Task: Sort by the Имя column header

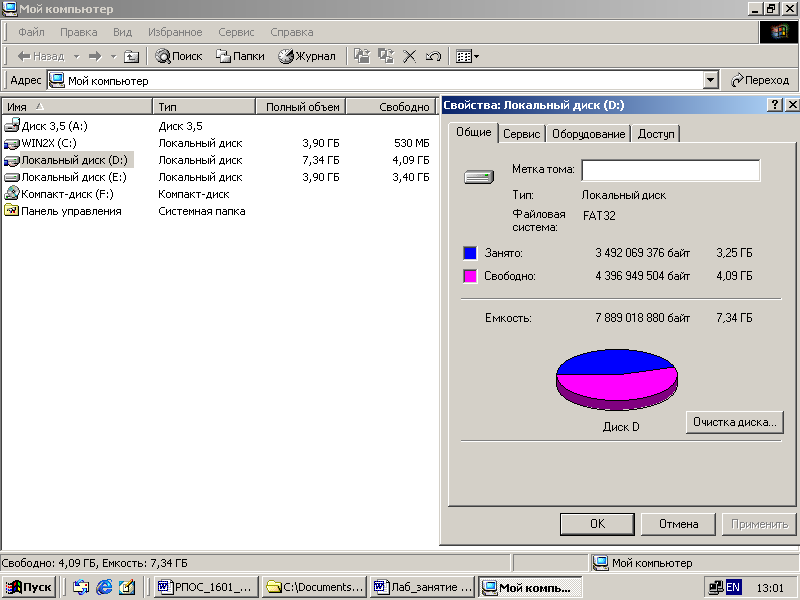Action: [77, 107]
